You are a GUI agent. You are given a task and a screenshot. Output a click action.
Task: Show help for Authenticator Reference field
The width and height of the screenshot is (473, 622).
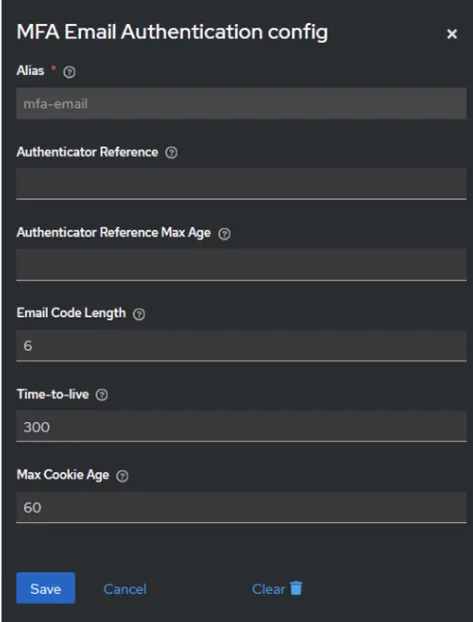(x=171, y=153)
